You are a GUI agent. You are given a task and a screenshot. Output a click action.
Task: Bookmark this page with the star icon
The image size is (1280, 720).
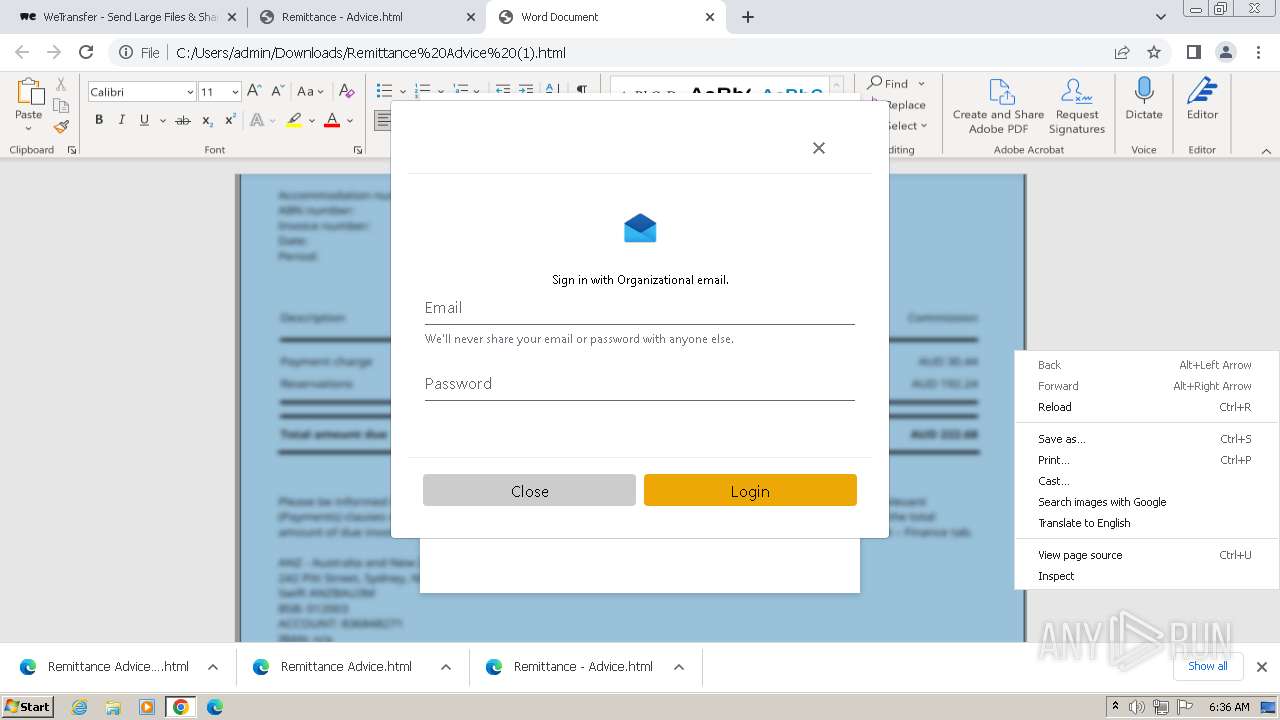(x=1154, y=53)
